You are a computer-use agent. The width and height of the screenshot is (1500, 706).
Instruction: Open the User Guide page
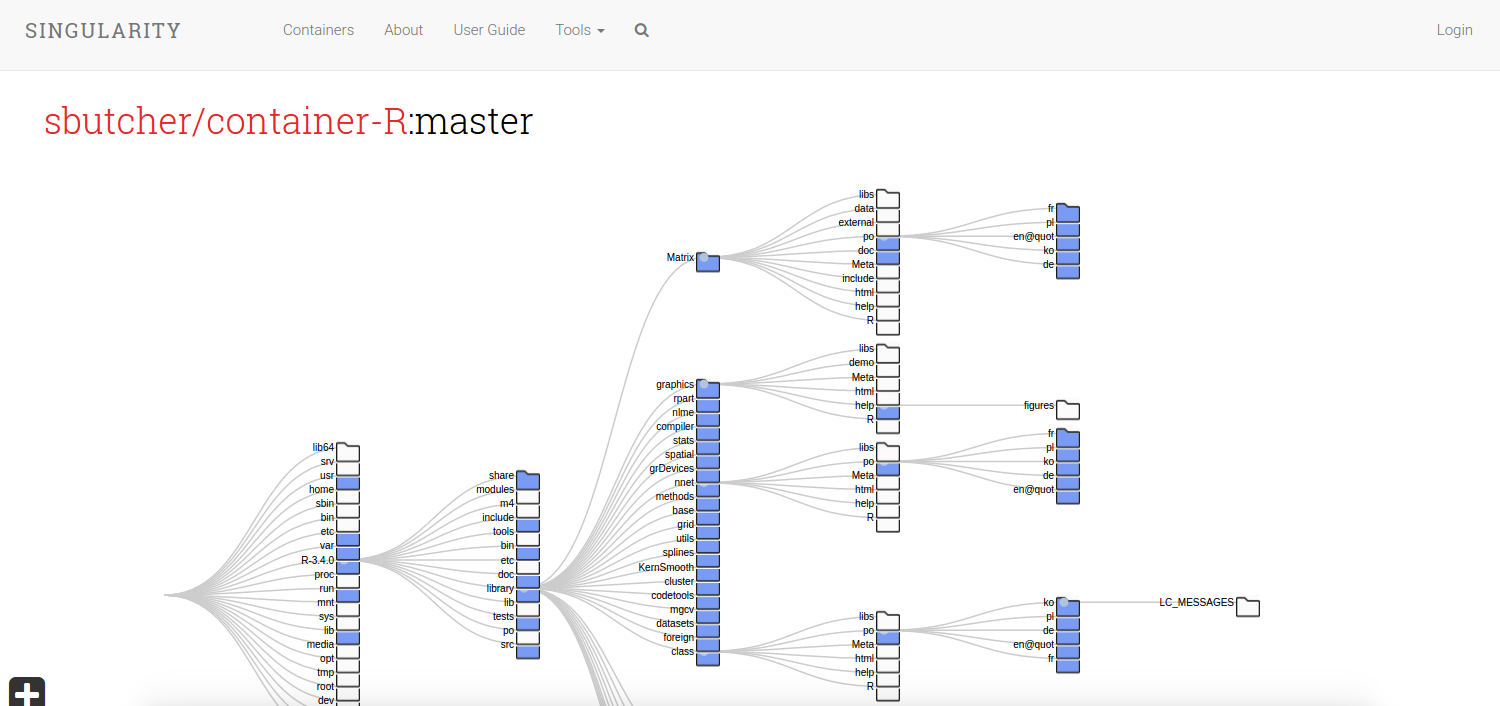[x=489, y=30]
